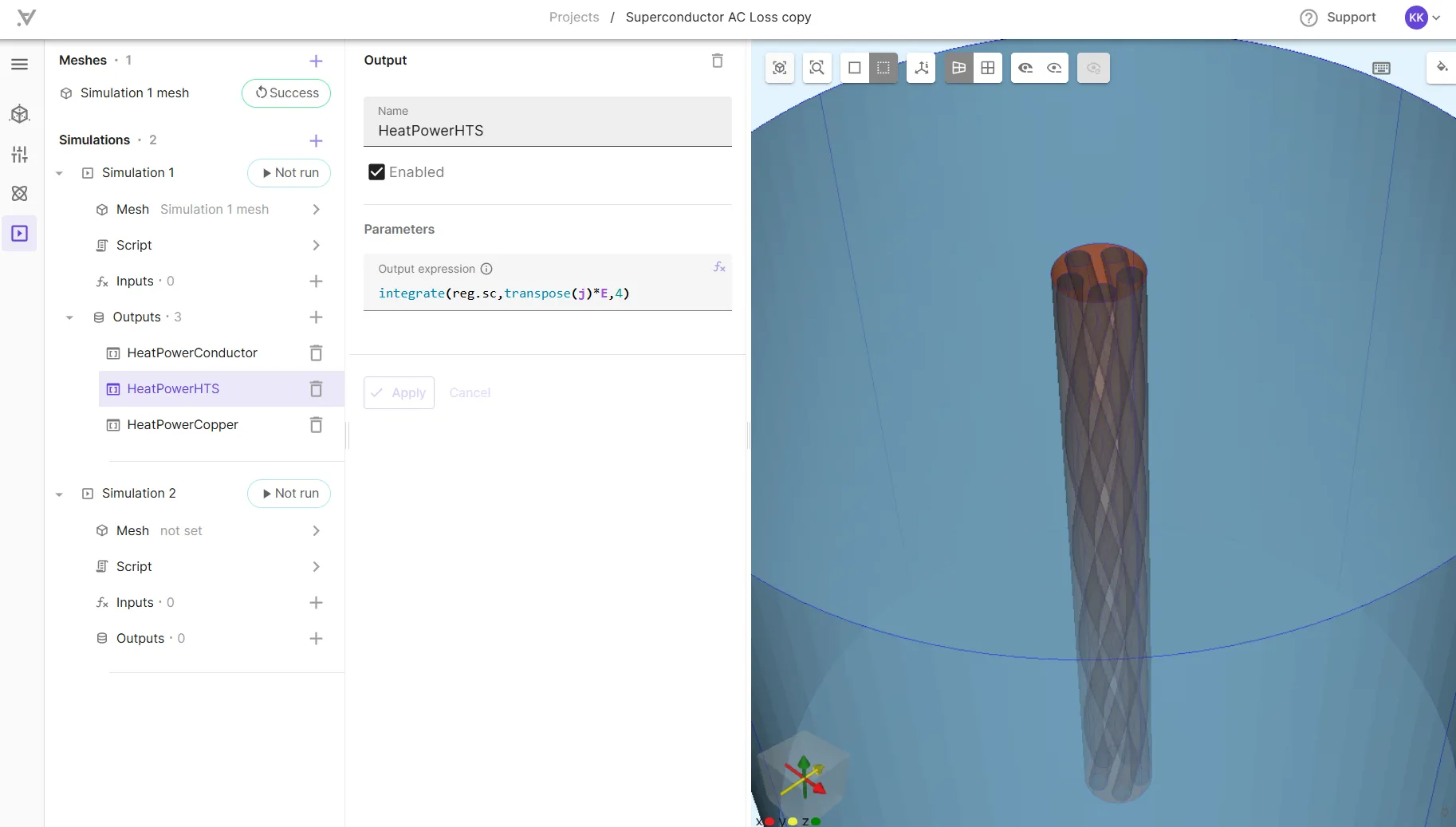Click the info icon next to Output expression
This screenshot has width=1456, height=827.
[486, 269]
